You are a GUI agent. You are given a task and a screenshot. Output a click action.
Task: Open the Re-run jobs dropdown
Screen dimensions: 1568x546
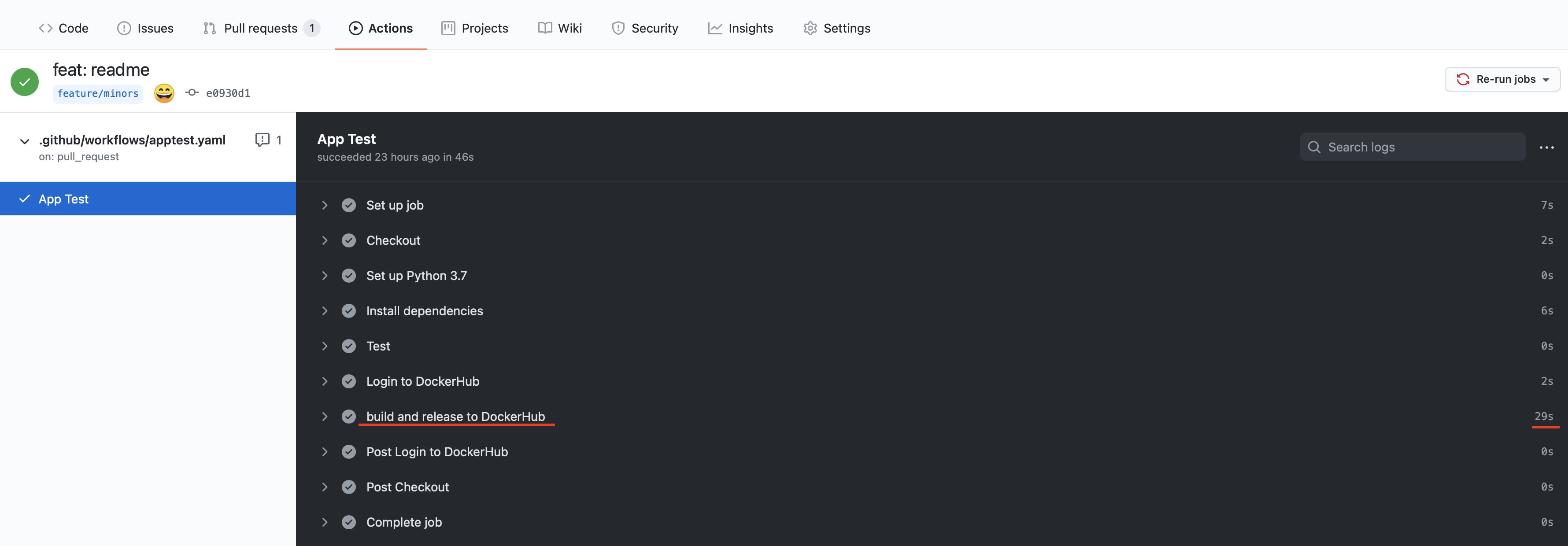point(1501,79)
